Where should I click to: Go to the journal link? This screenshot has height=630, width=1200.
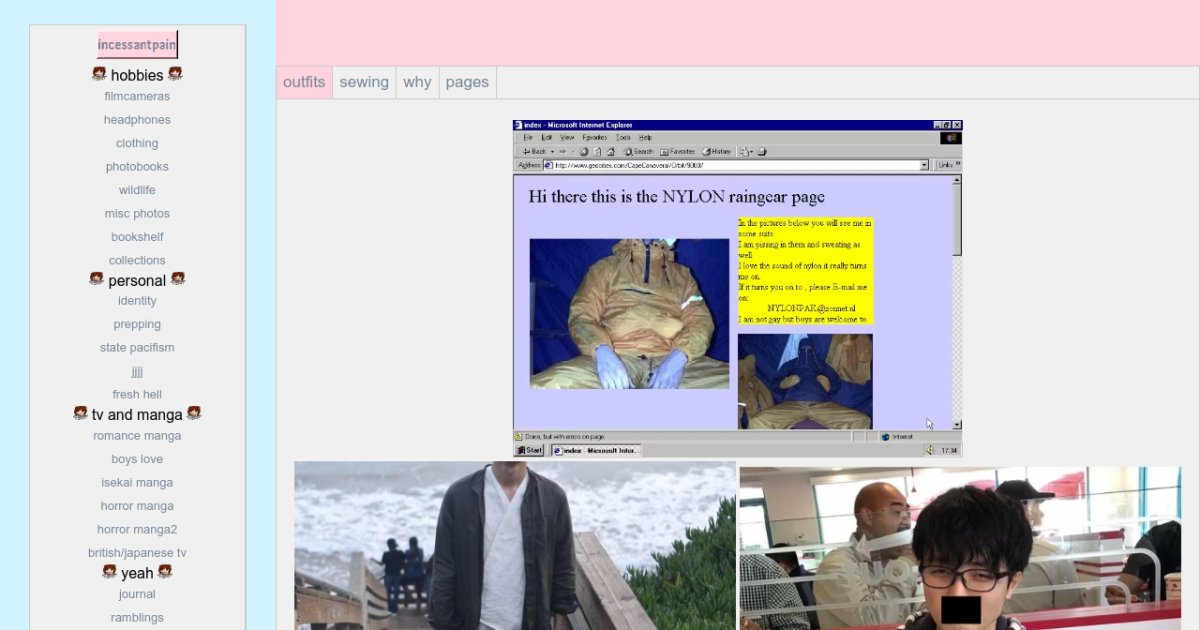[x=137, y=595]
